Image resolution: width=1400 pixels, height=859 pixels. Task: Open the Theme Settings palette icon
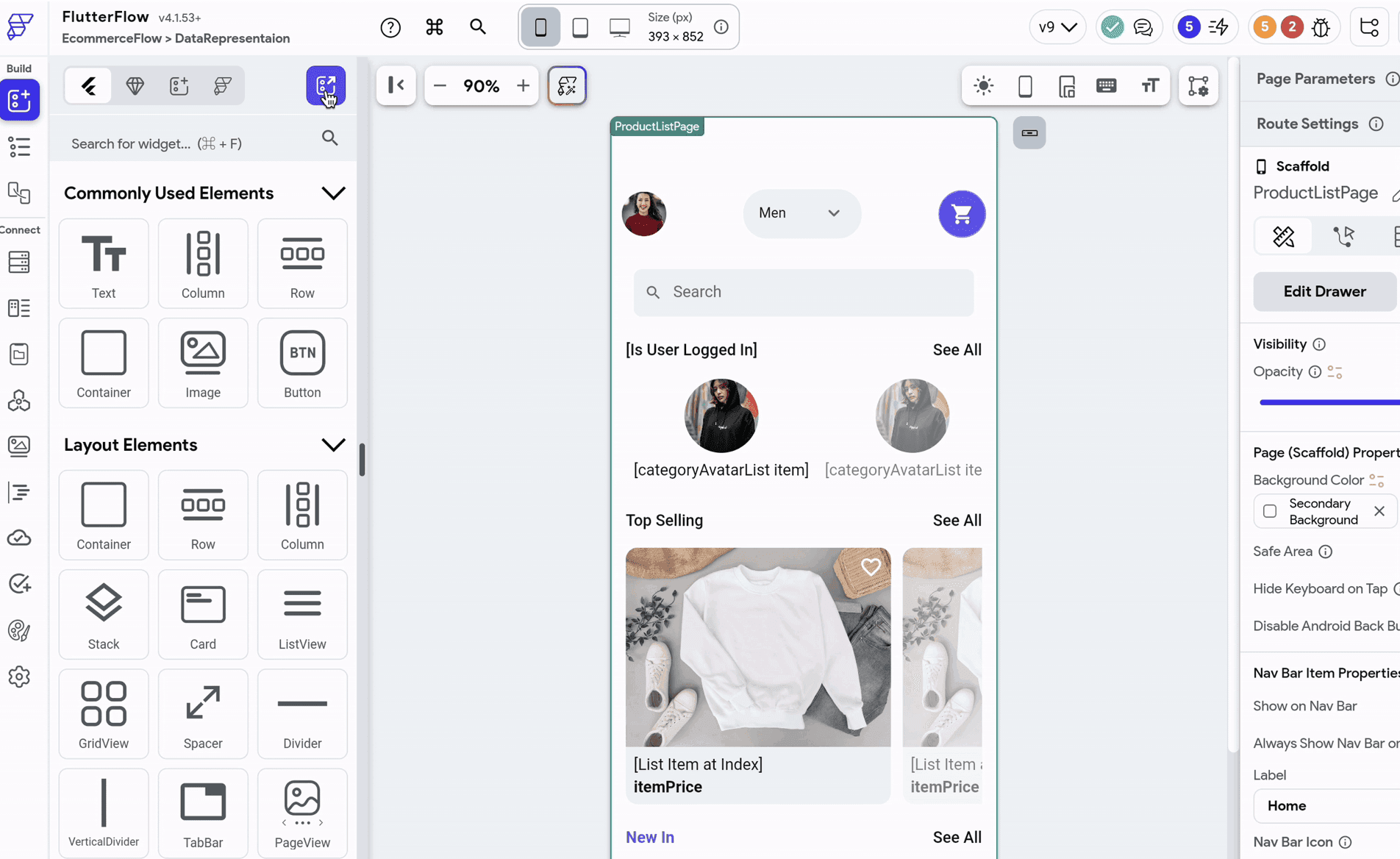click(19, 630)
